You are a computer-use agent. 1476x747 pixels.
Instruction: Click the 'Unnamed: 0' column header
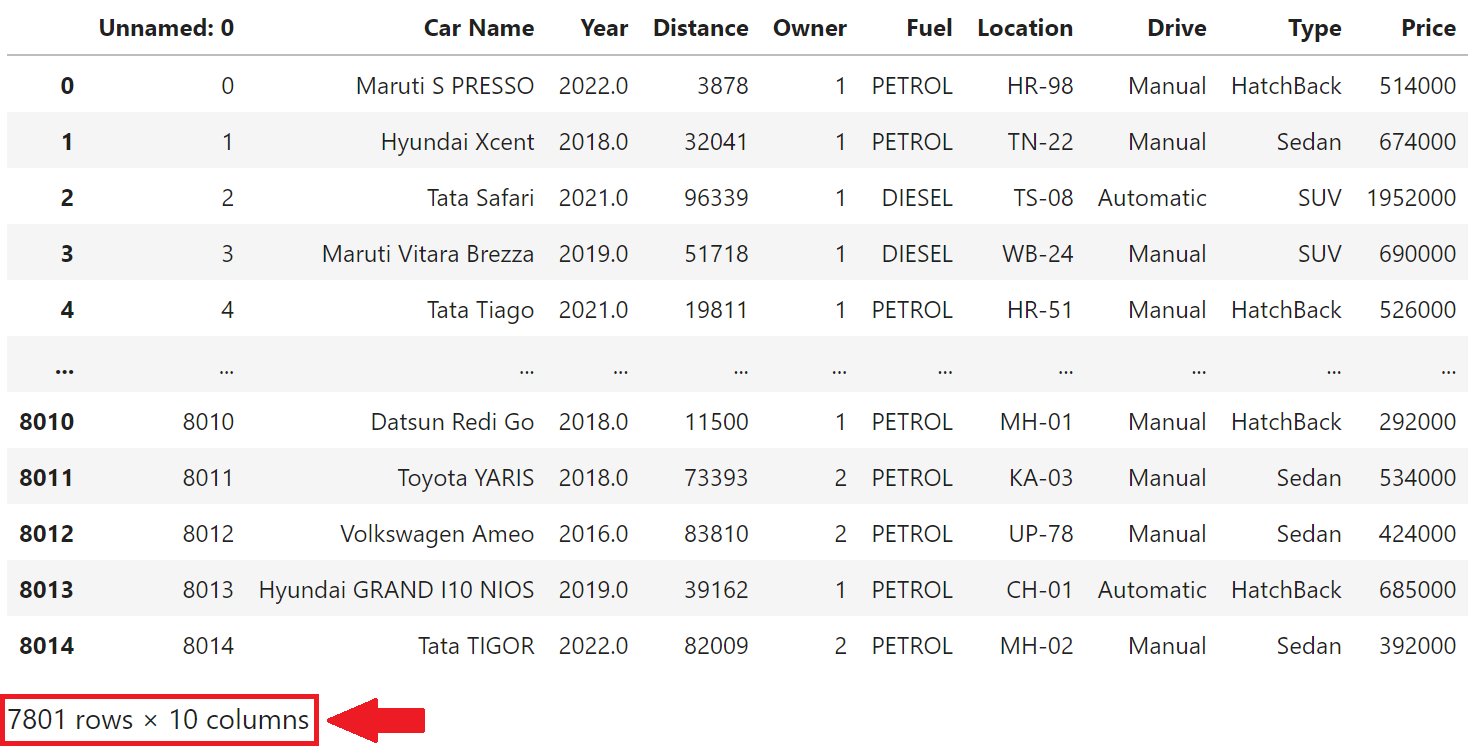(166, 28)
